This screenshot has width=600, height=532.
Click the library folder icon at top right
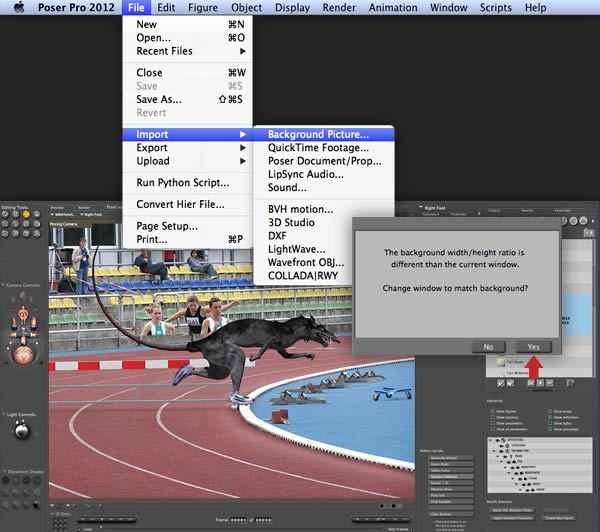[x=588, y=232]
